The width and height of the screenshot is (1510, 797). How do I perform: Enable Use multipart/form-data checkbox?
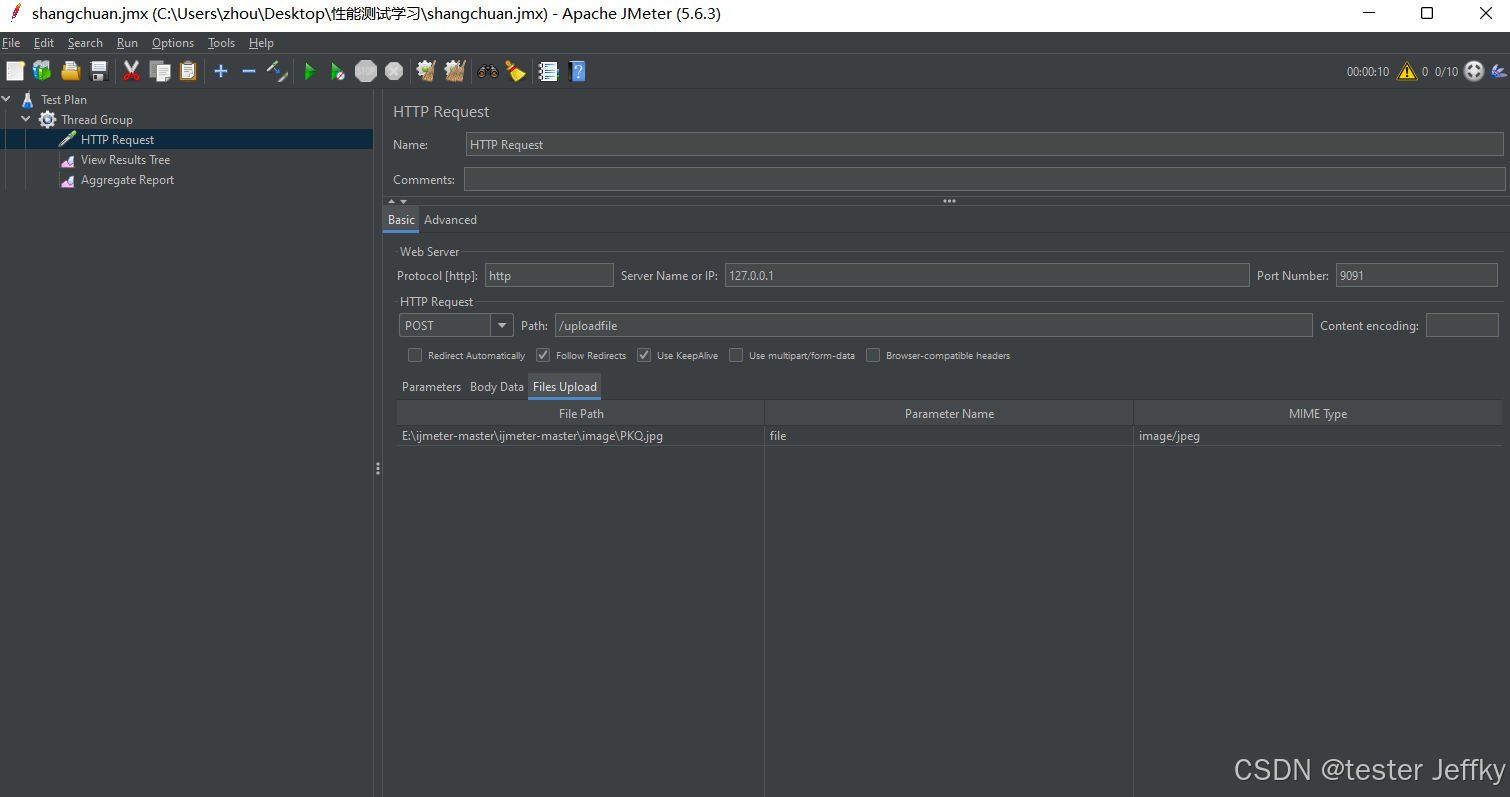[736, 355]
